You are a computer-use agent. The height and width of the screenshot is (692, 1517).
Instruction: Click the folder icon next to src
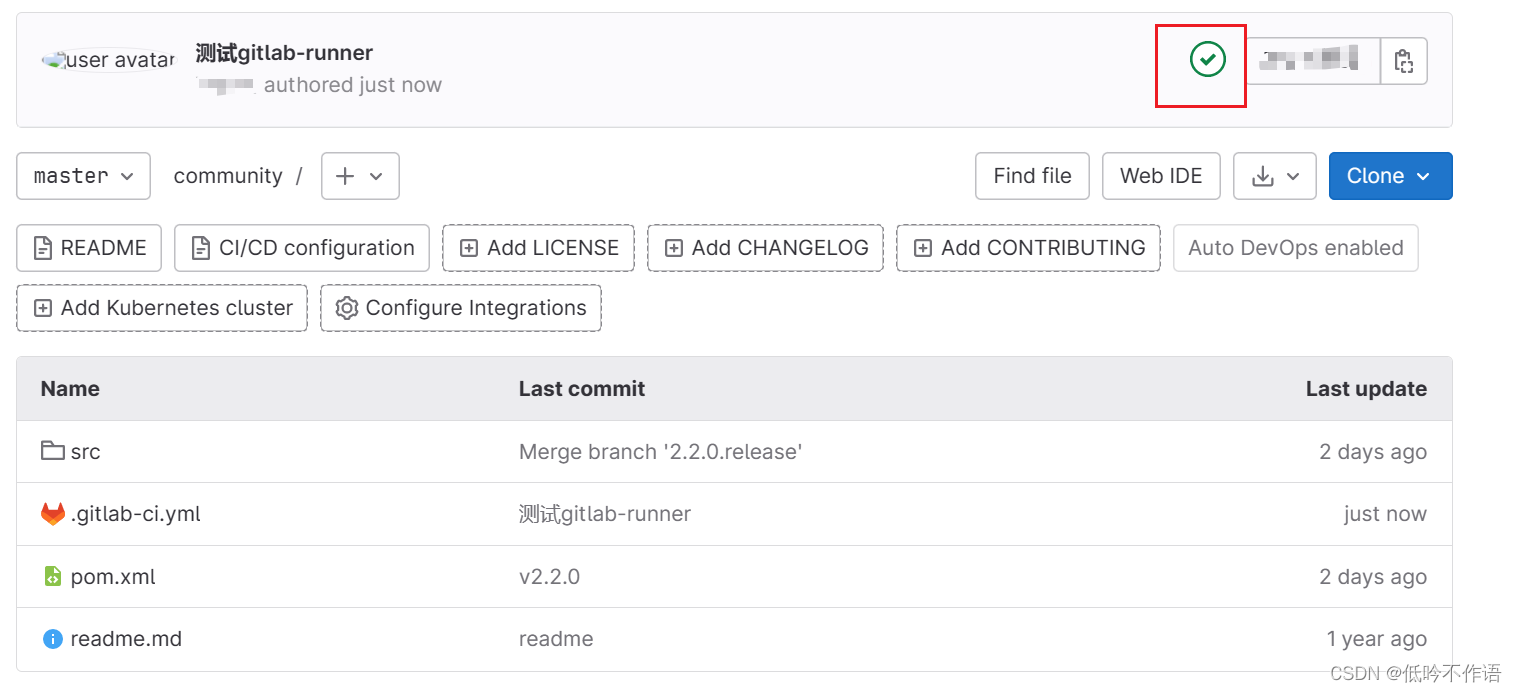coord(52,450)
